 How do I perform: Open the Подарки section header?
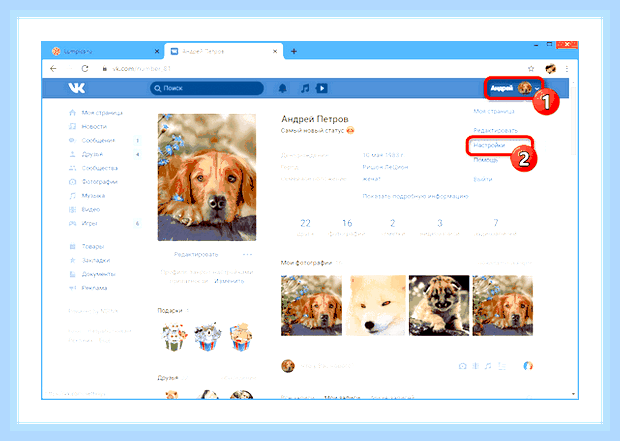pyautogui.click(x=170, y=311)
